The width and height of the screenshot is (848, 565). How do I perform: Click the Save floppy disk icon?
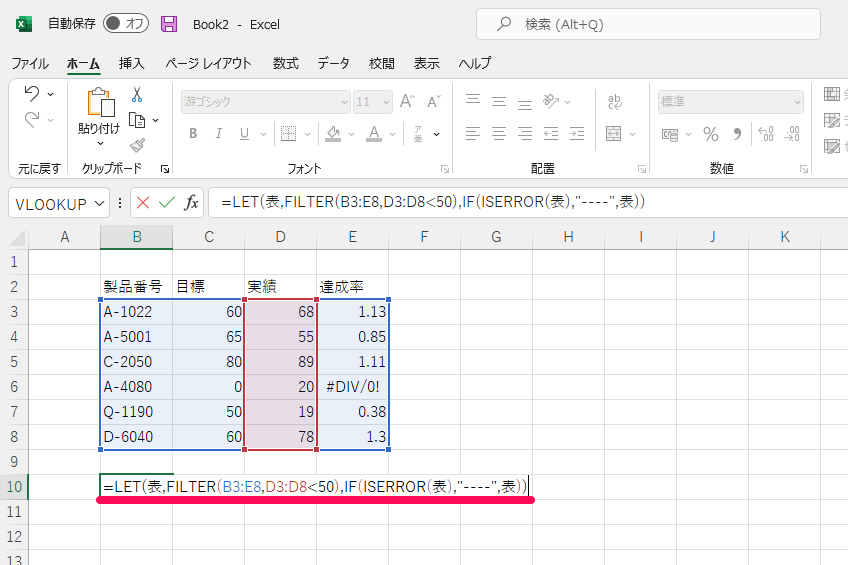[x=169, y=24]
